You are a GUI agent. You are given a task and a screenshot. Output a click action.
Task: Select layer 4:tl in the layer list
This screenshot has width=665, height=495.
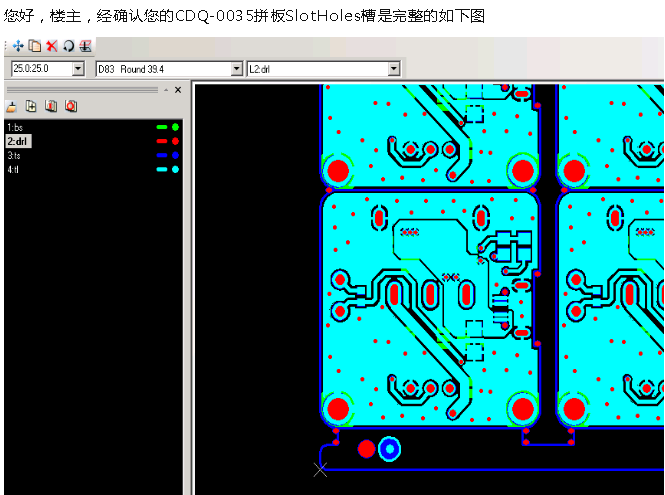[x=13, y=170]
